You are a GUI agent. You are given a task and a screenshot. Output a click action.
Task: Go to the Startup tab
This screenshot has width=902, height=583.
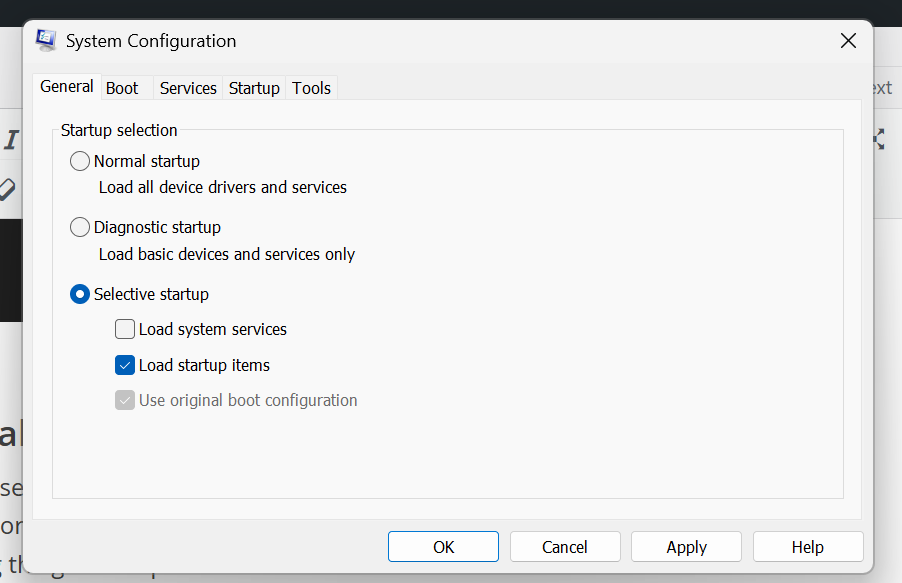coord(254,88)
